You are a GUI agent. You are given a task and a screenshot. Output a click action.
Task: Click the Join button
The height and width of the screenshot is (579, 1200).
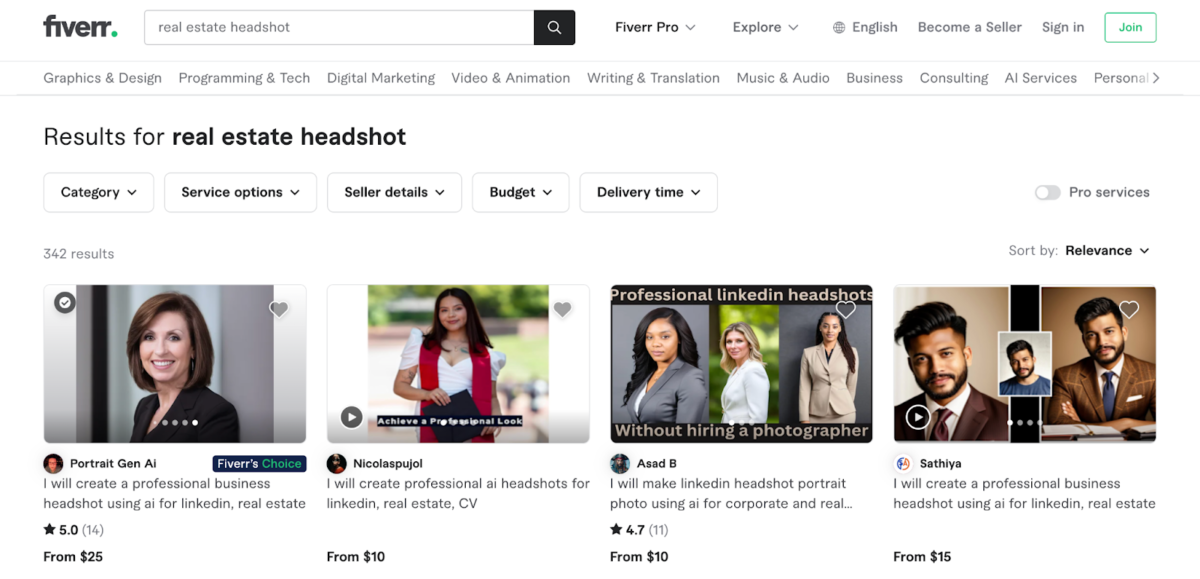click(1130, 27)
